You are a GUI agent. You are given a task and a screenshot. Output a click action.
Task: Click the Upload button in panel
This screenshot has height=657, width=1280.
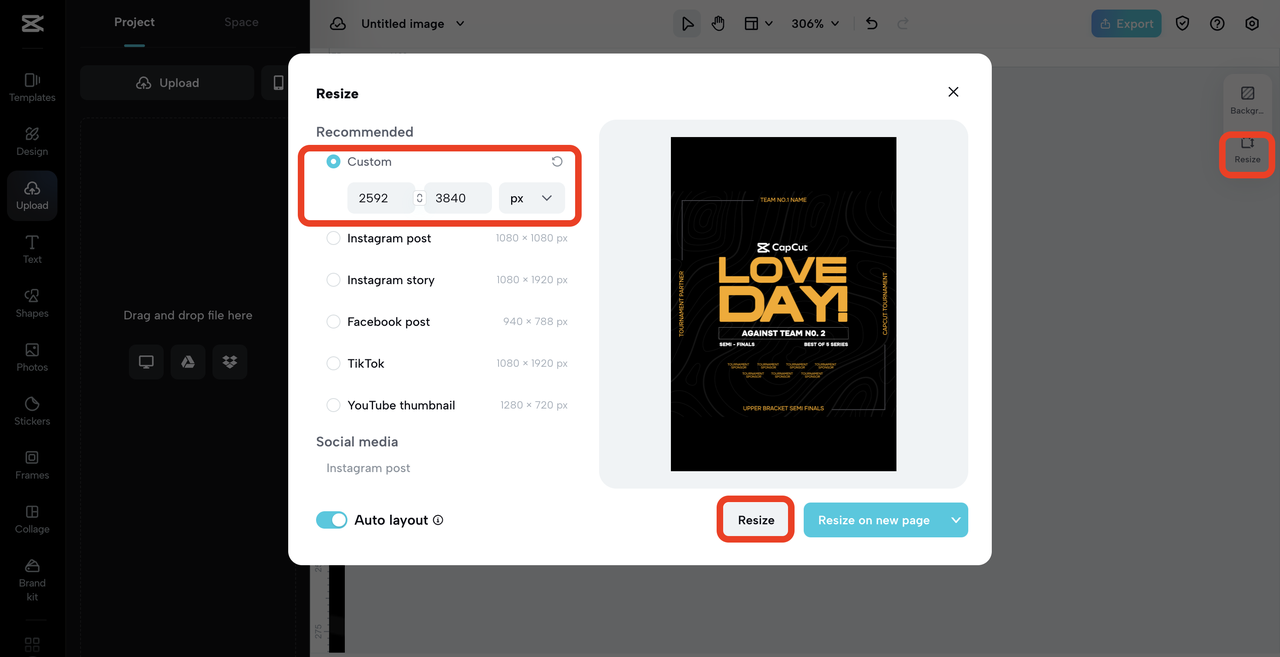167,83
